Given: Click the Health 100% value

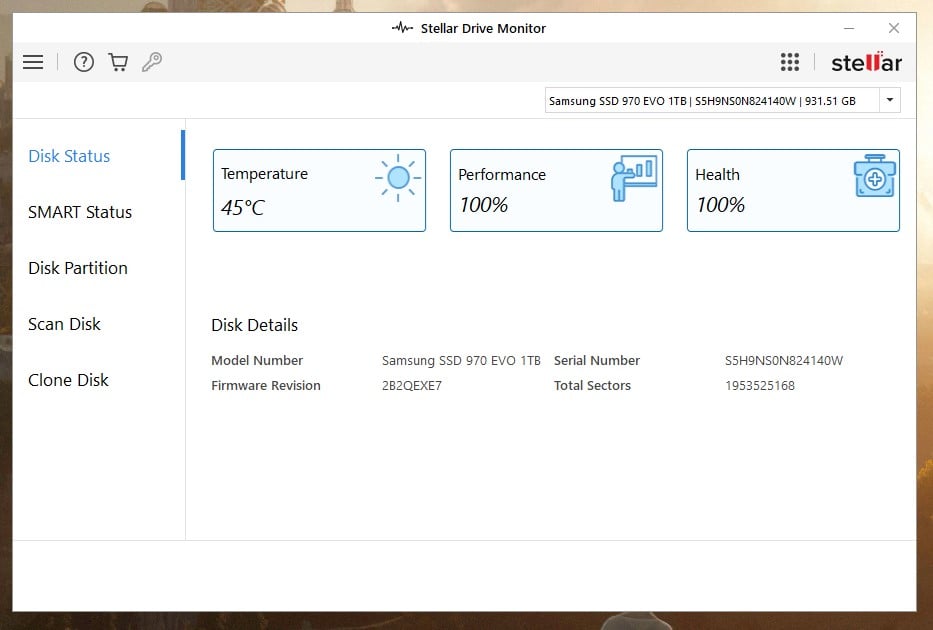Looking at the screenshot, I should point(720,205).
